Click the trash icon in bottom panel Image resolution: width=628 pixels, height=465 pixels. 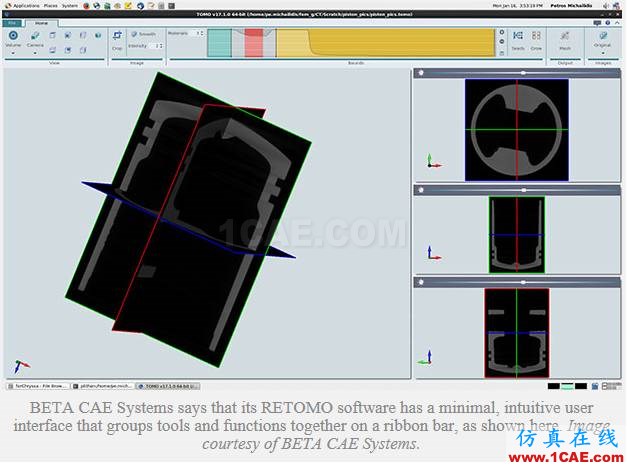(595, 386)
